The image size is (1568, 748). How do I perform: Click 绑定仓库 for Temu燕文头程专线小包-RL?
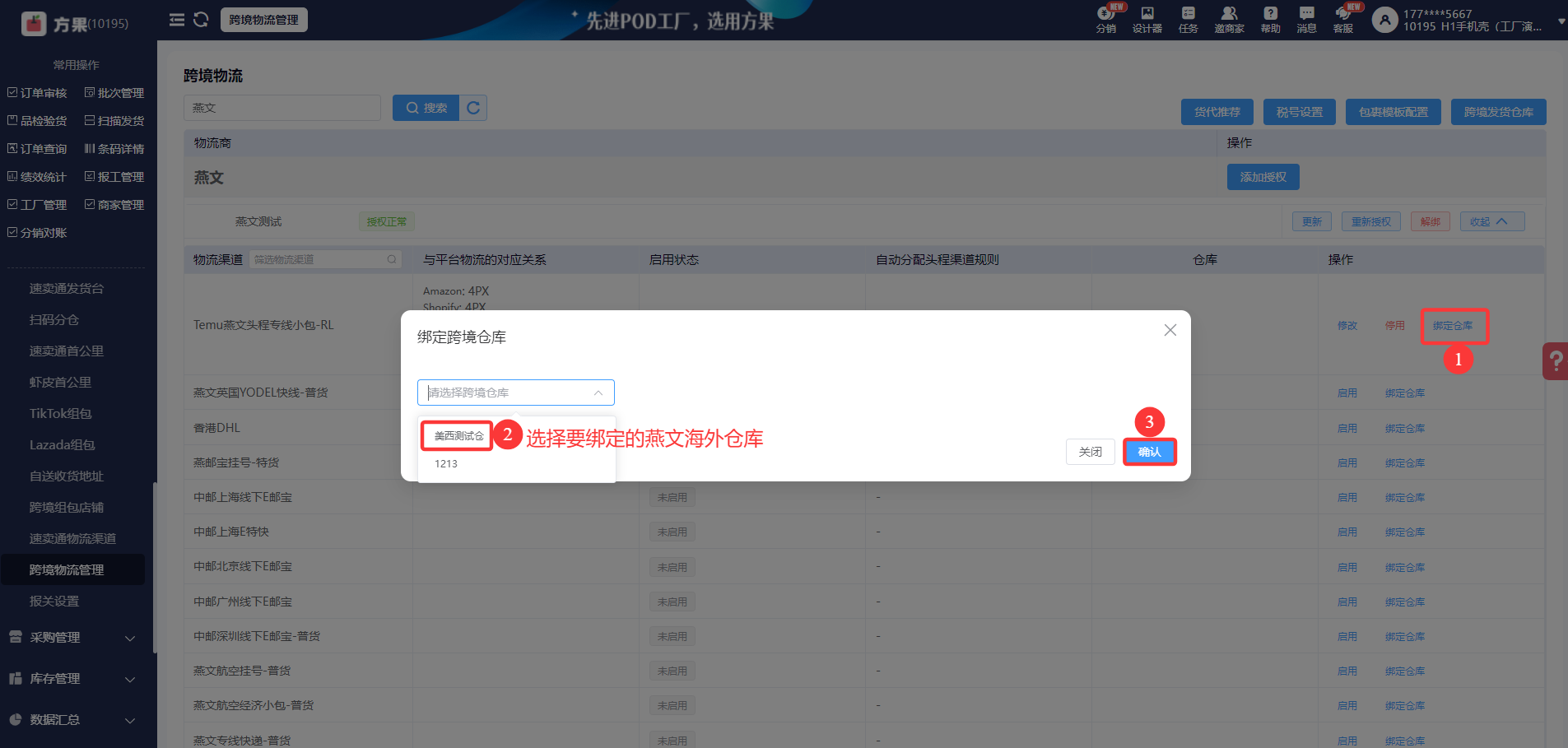pyautogui.click(x=1453, y=326)
